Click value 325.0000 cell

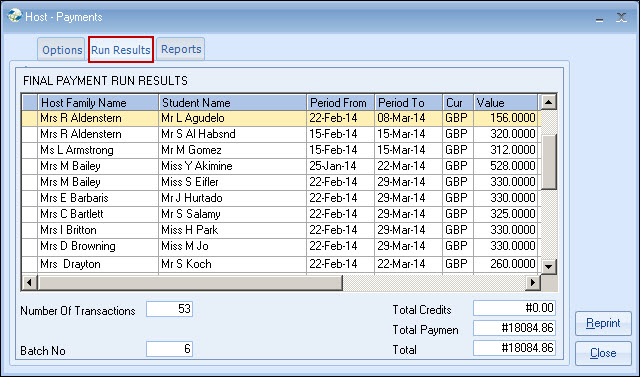[505, 214]
